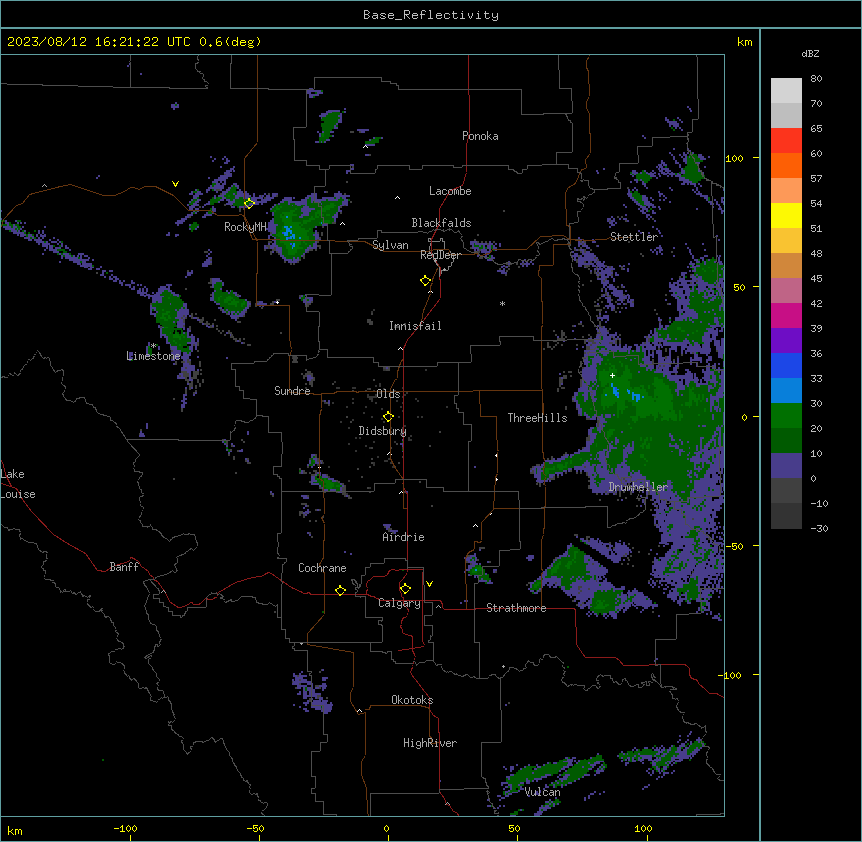Click the yellow V marker east of Calgary
Image resolution: width=862 pixels, height=842 pixels.
429,584
